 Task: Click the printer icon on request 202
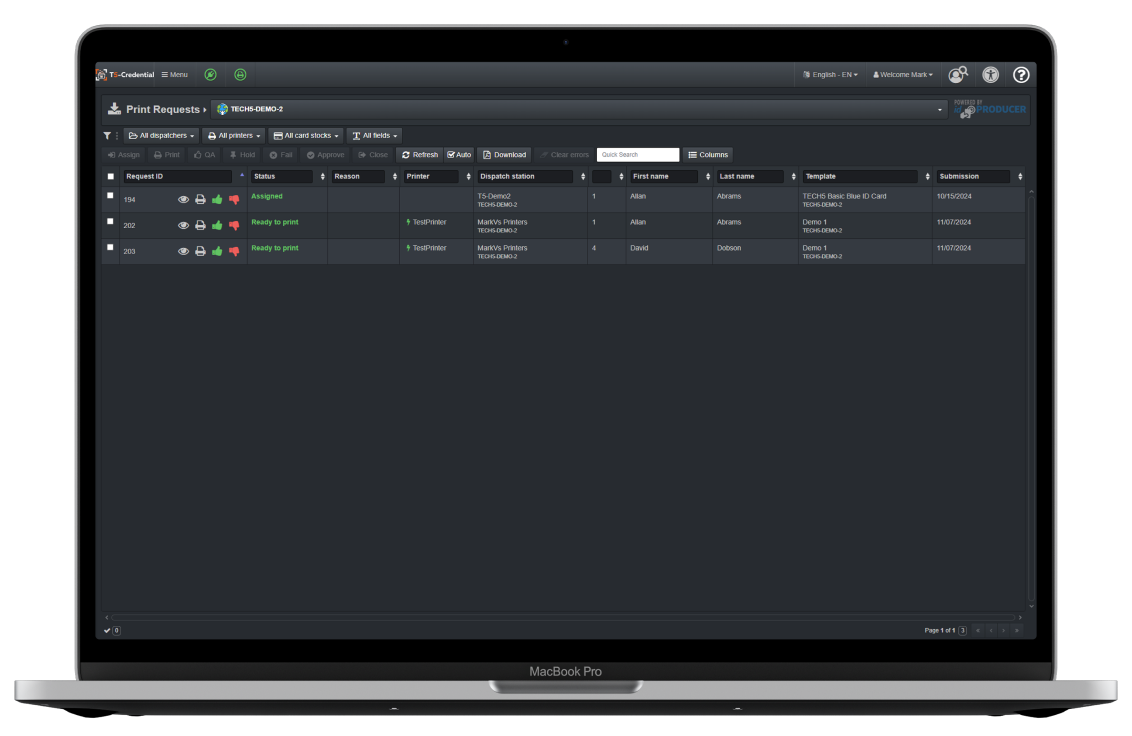[x=200, y=225]
